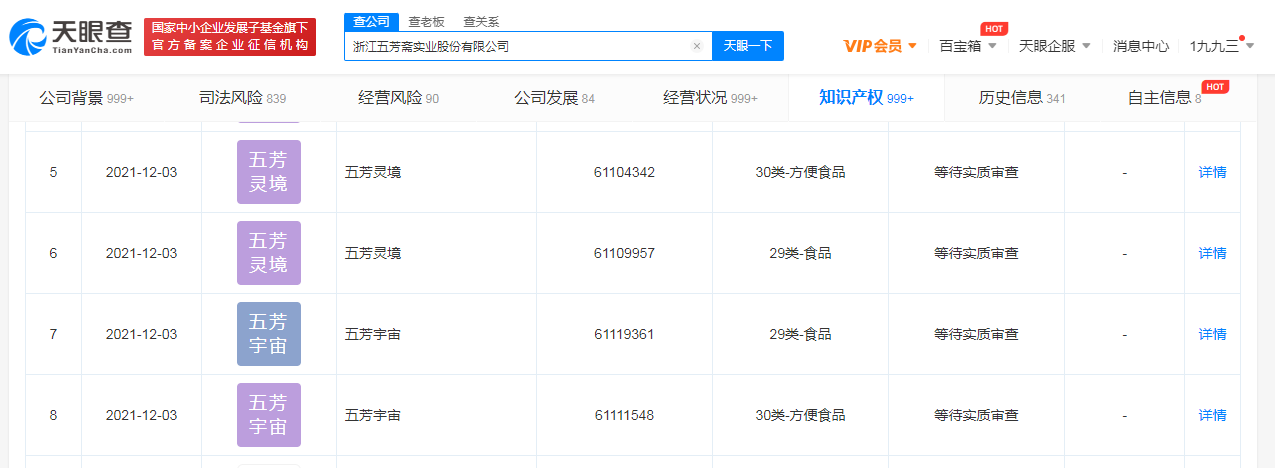The width and height of the screenshot is (1275, 468).
Task: Open the TianYanCha logo homepage
Action: (70, 37)
